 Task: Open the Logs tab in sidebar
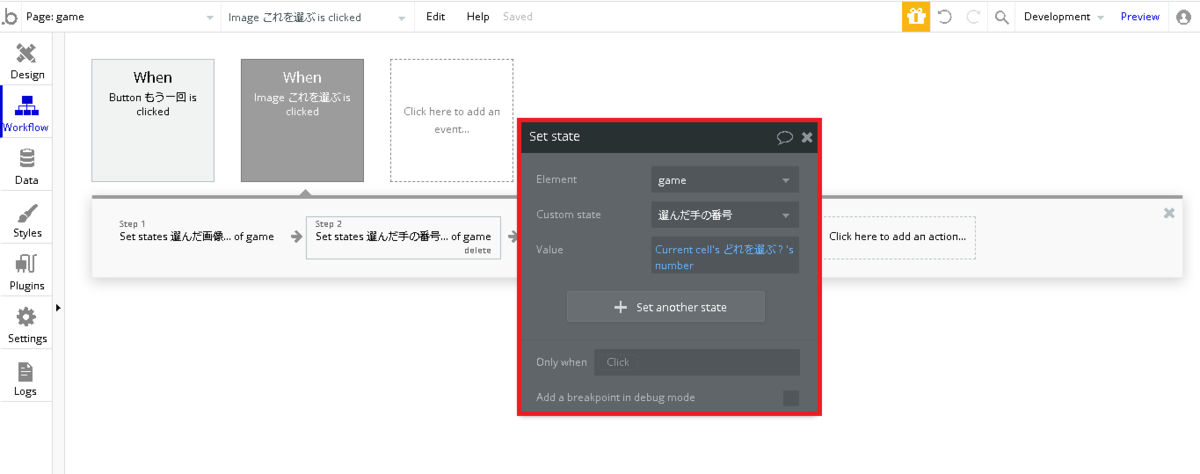coord(27,378)
